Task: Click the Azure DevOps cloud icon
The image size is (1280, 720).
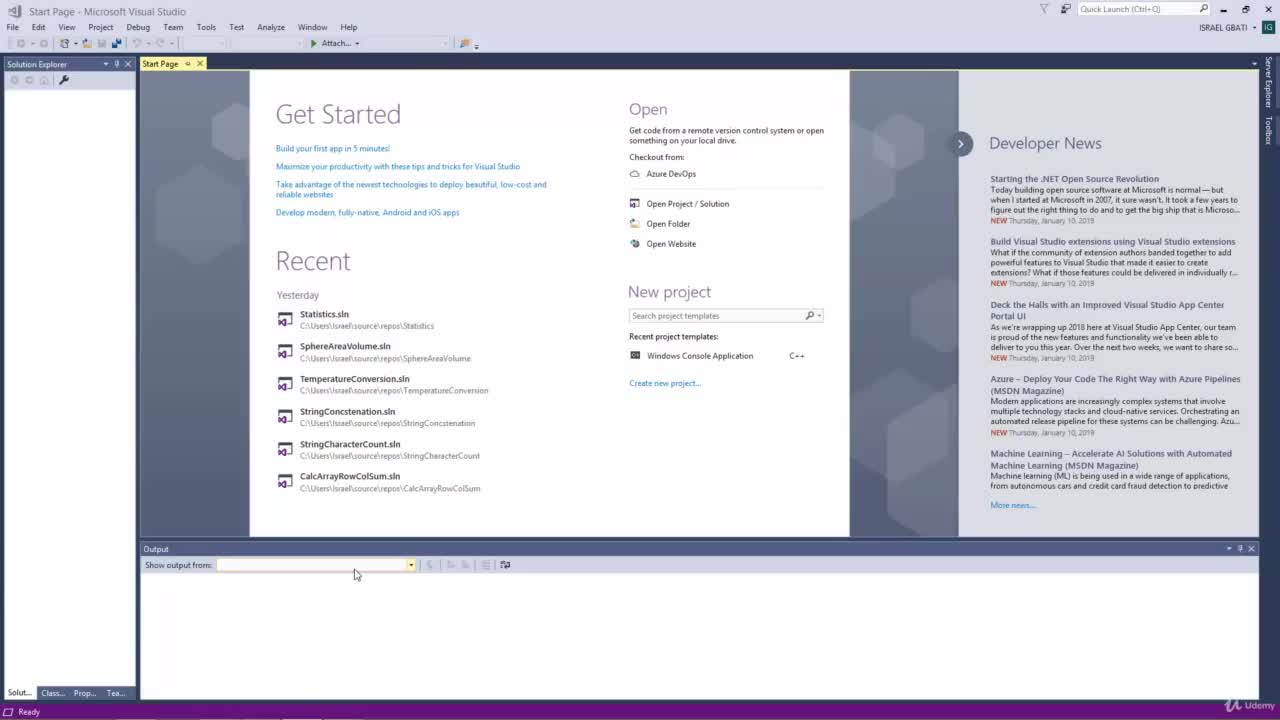Action: coord(634,174)
